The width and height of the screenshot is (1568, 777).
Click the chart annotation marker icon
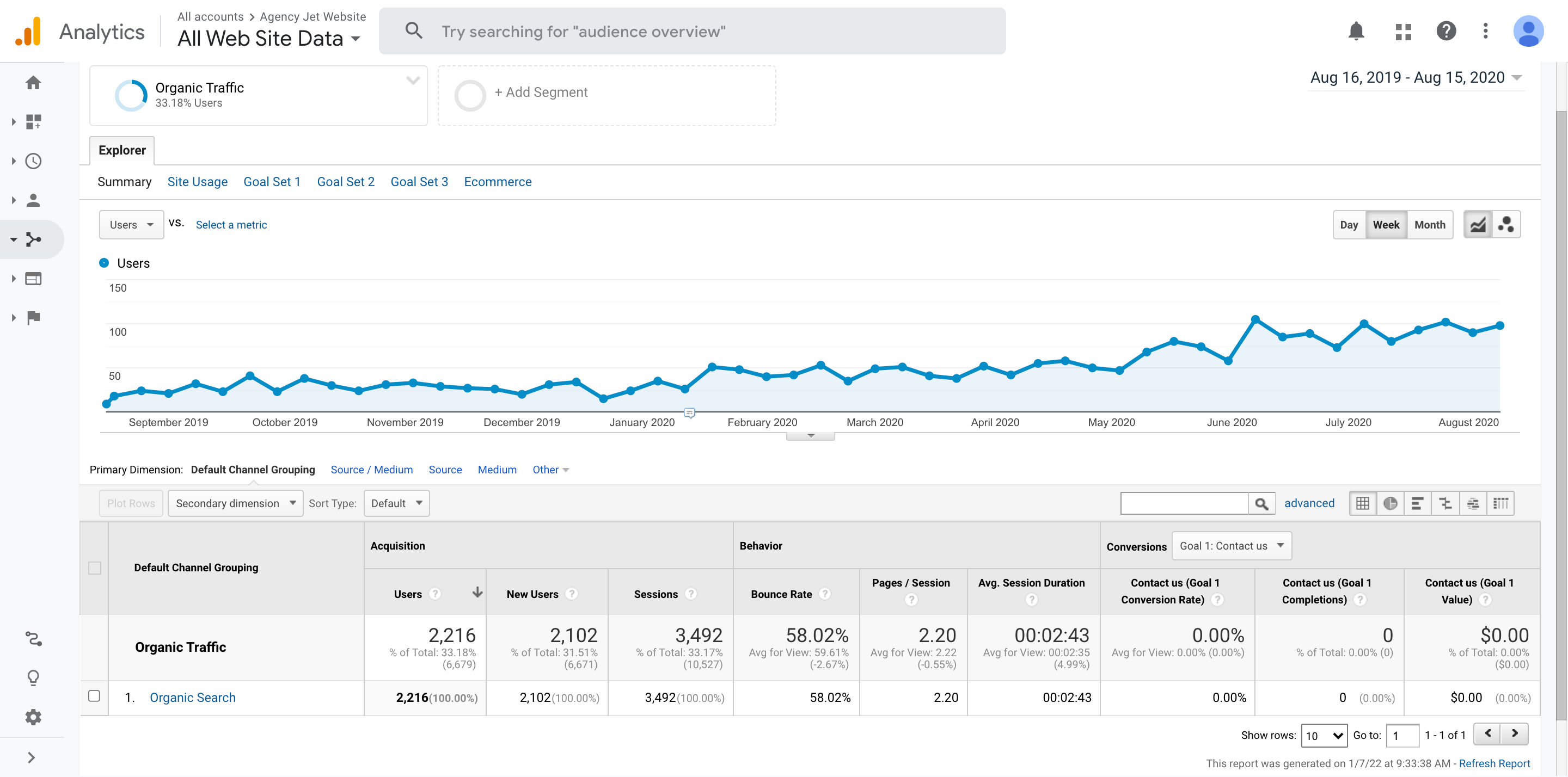689,413
